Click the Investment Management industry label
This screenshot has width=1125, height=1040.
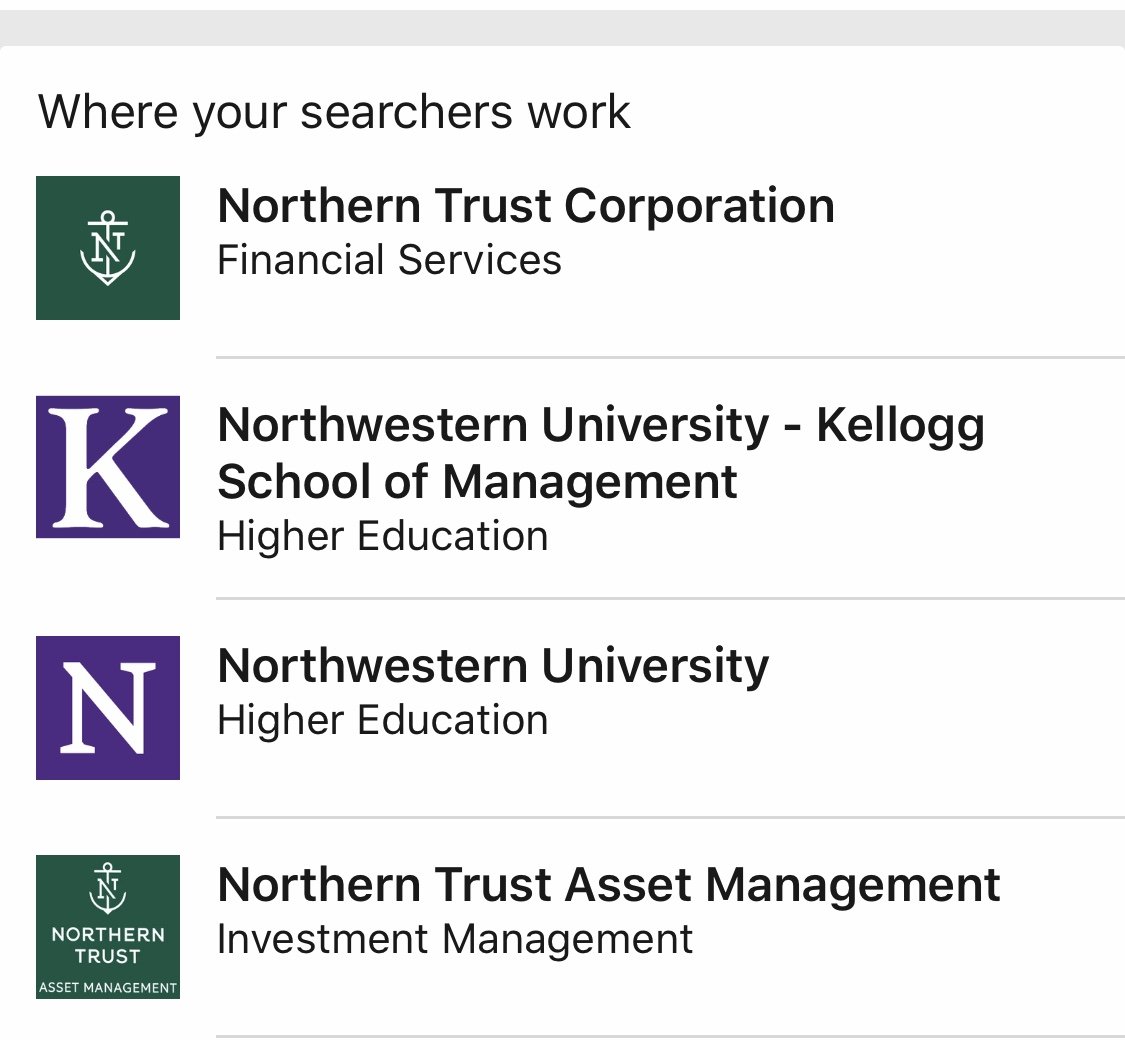pyautogui.click(x=454, y=940)
